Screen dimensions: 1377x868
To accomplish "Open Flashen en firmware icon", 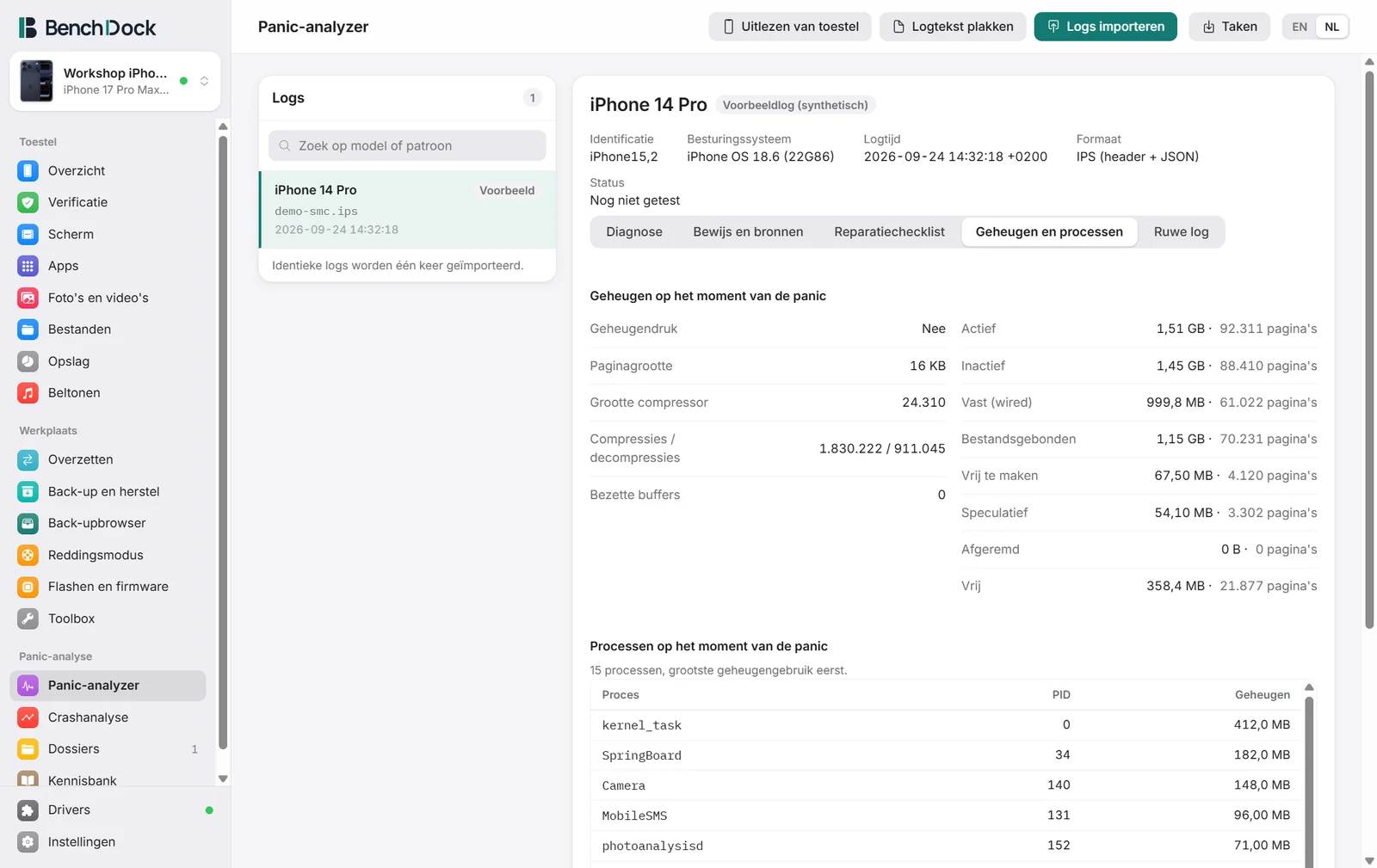I will [28, 587].
